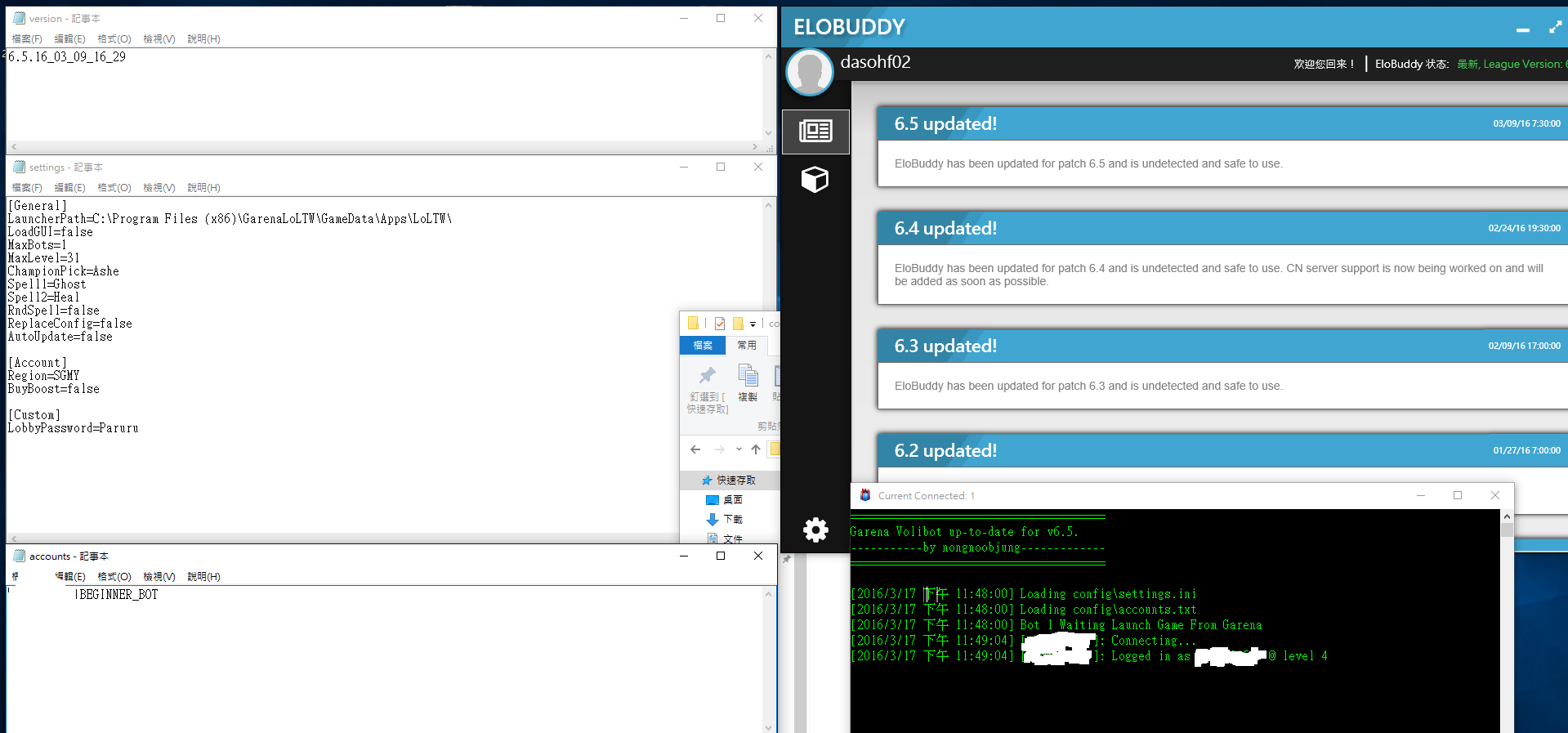The height and width of the screenshot is (733, 1568).
Task: Click the Copy (複製) ribbon icon
Action: 748,375
